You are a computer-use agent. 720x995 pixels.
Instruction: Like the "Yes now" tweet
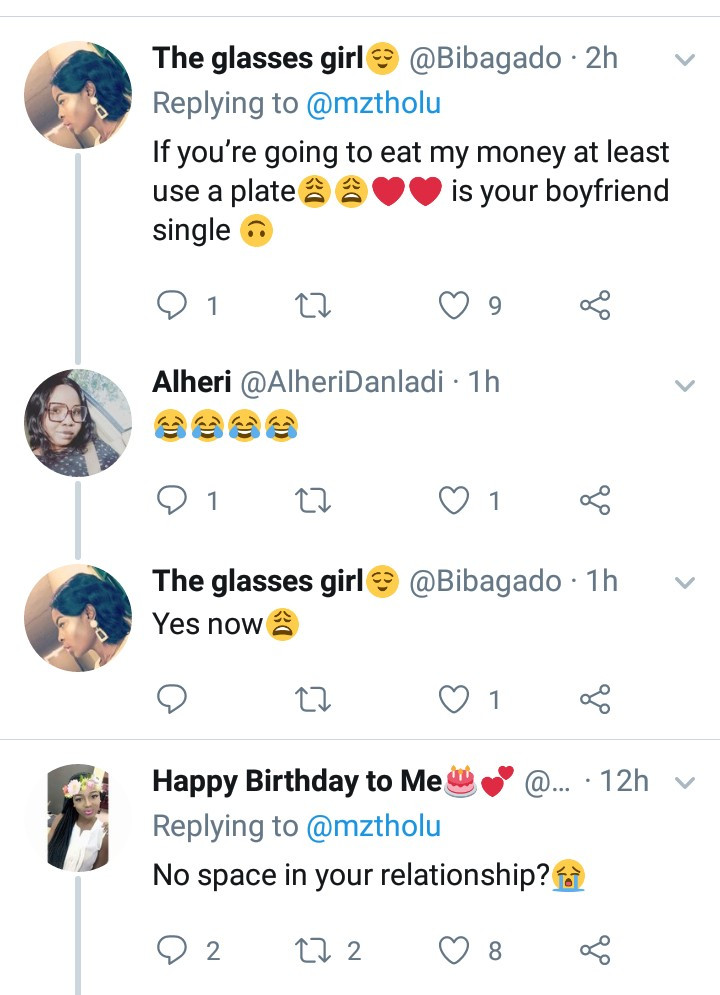(455, 700)
